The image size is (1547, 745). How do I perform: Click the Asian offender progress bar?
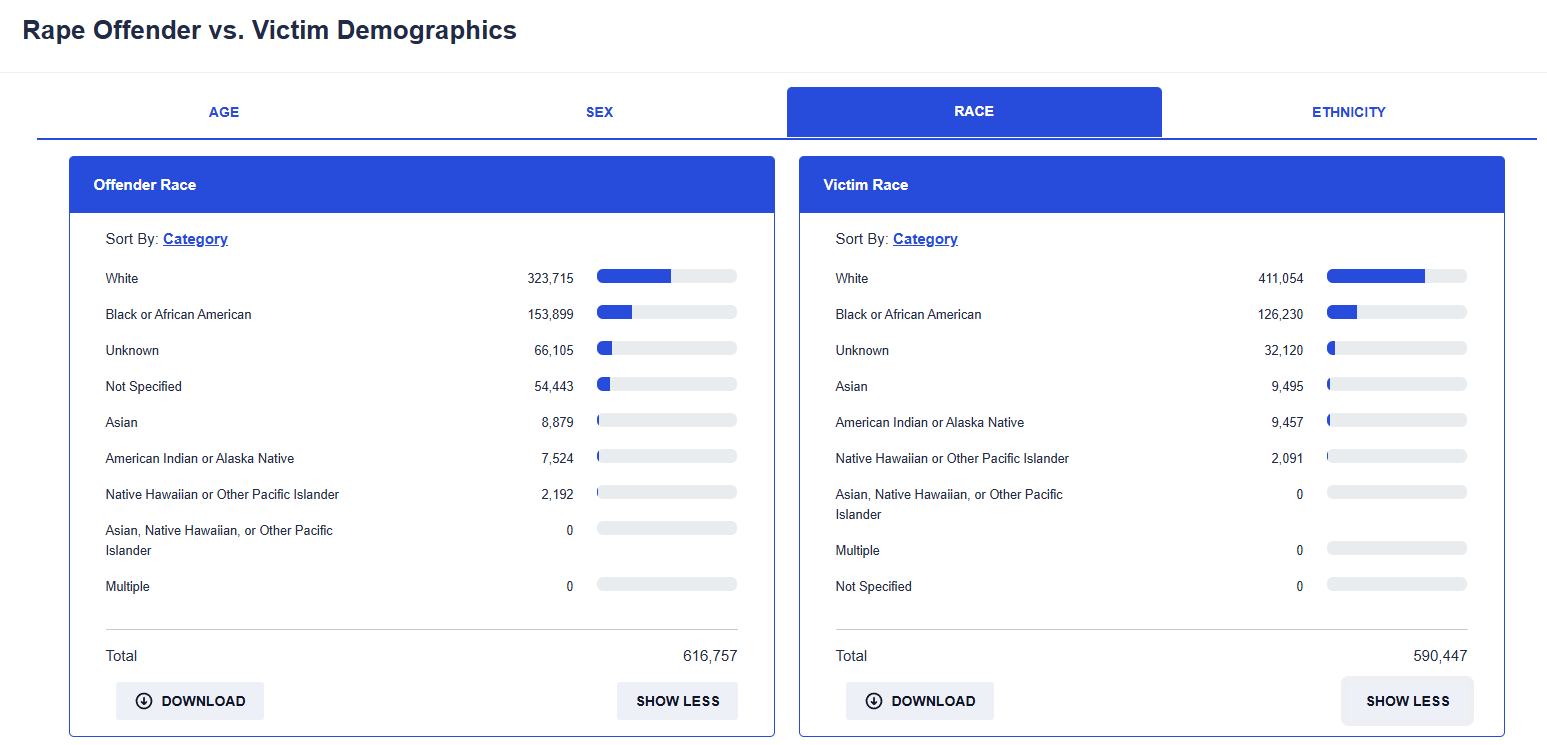click(667, 420)
